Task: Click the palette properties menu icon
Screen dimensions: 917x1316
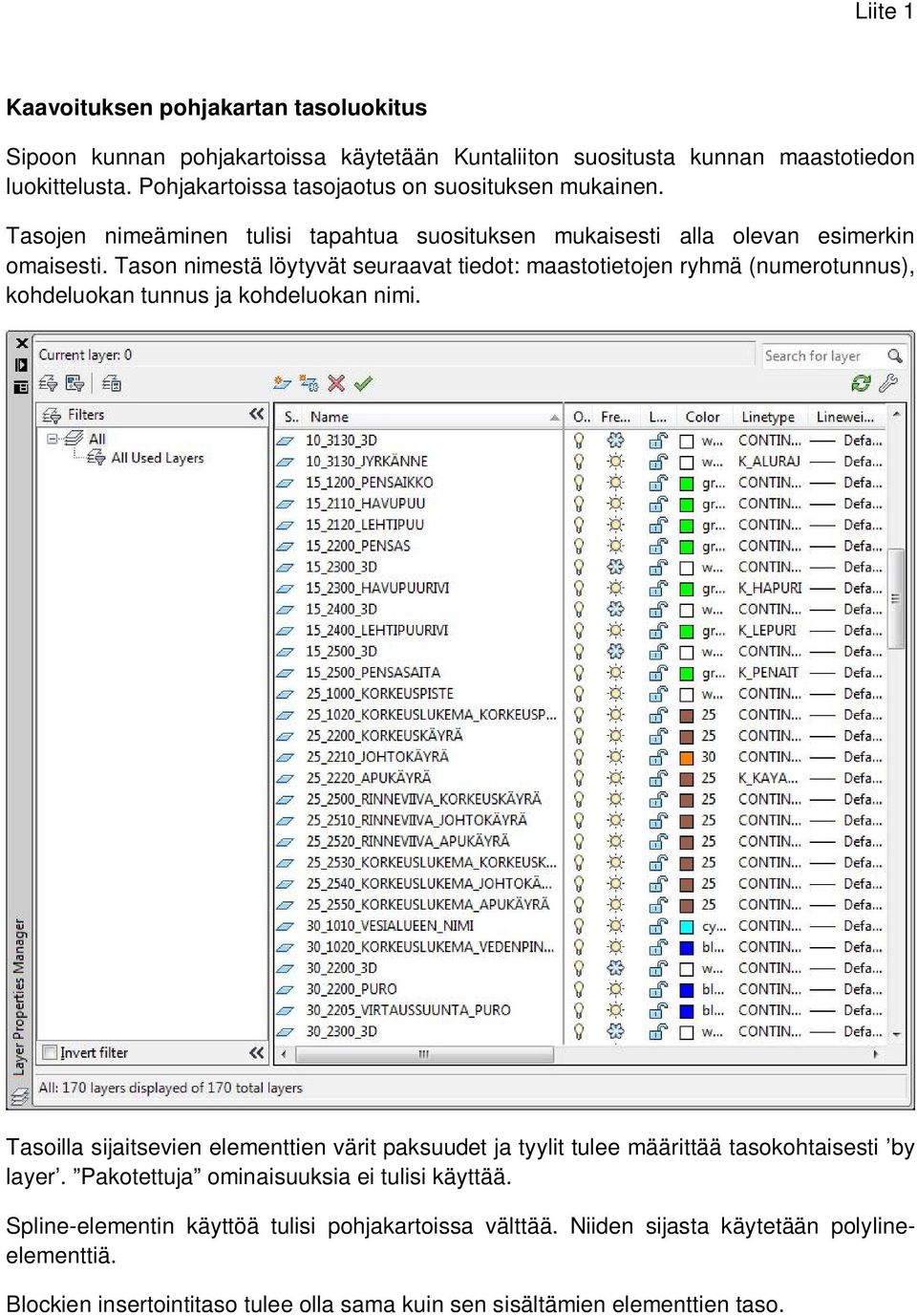Action: [21, 387]
